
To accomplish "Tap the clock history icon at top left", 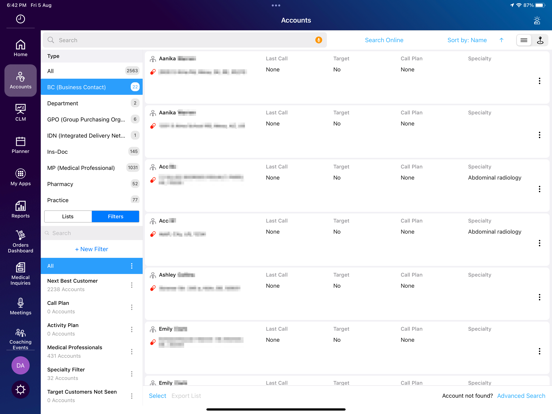I will click(x=20, y=19).
